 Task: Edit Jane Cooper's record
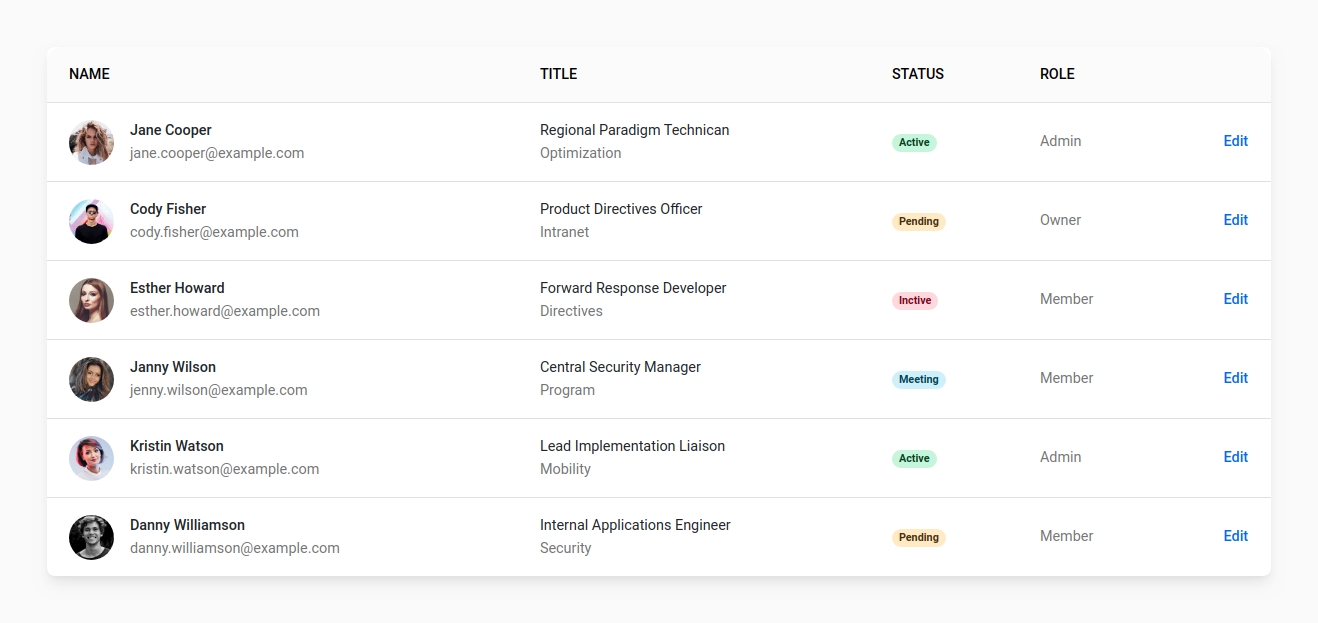point(1235,141)
